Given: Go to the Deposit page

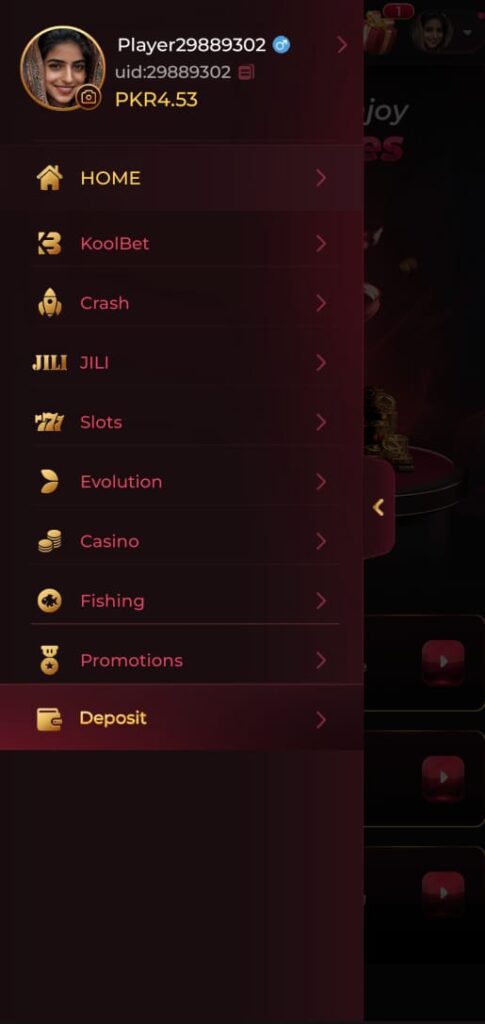Looking at the screenshot, I should coord(181,718).
